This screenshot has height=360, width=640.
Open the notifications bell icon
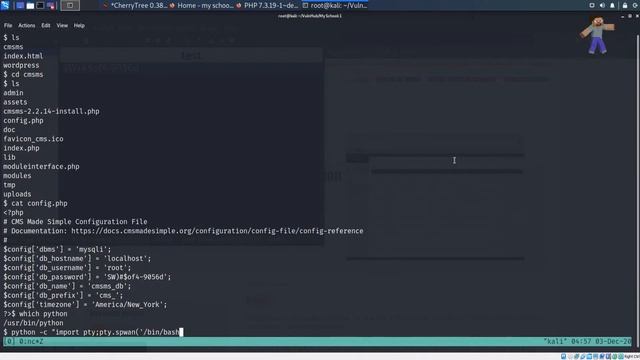point(612,5)
